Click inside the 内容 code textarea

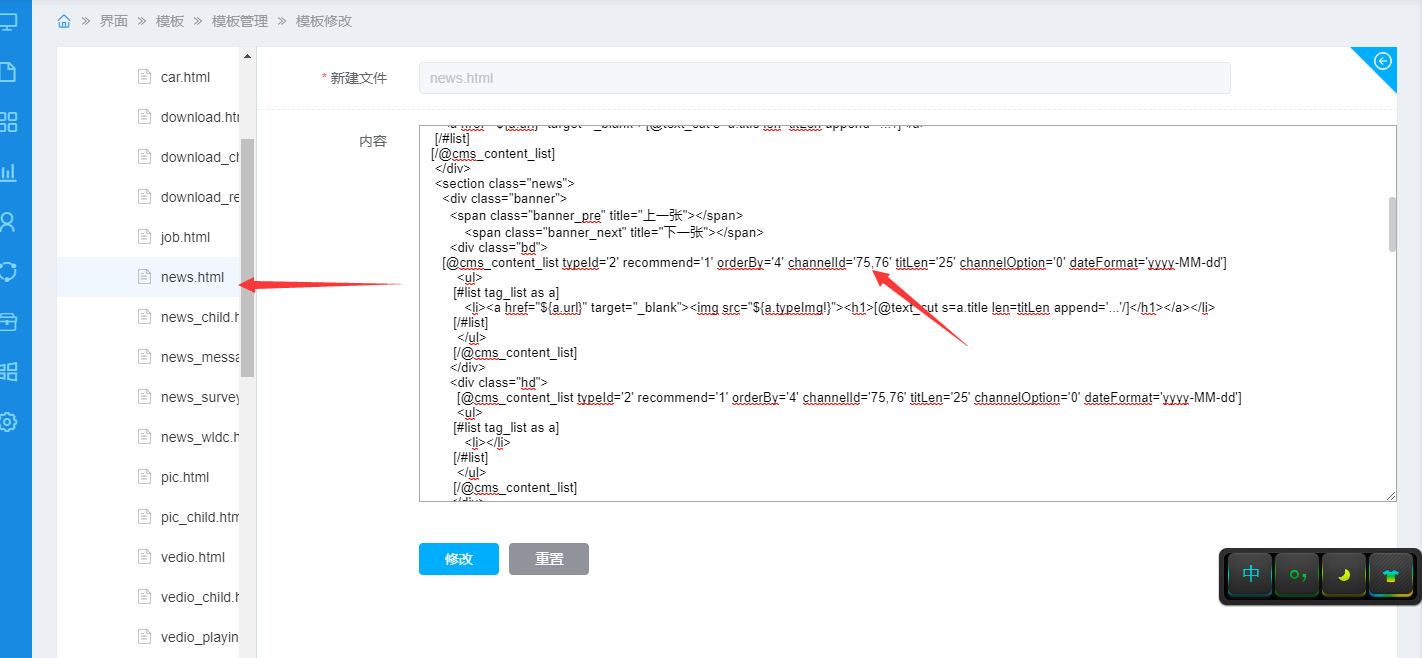907,313
